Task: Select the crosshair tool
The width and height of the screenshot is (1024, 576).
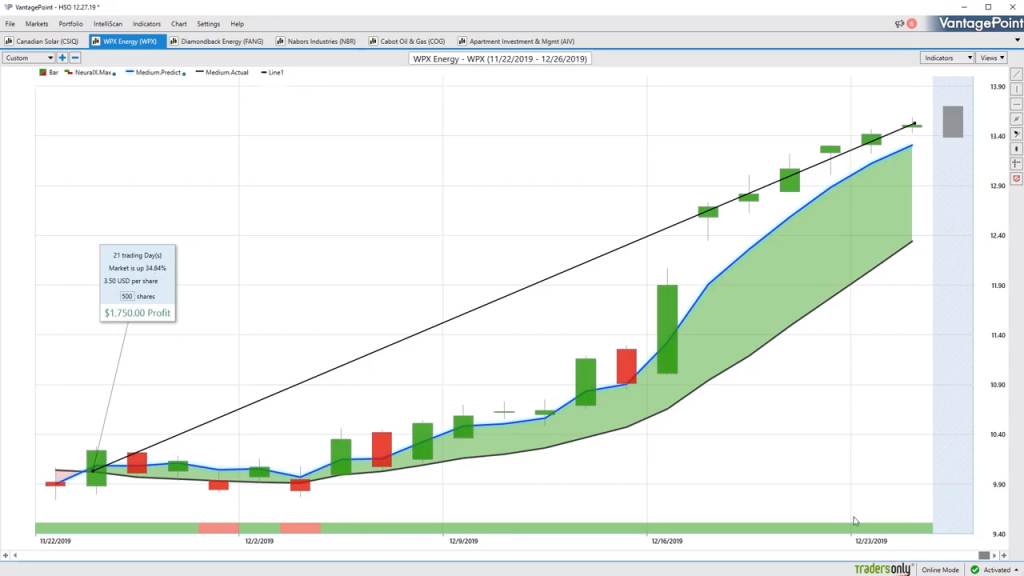Action: coord(1016,163)
